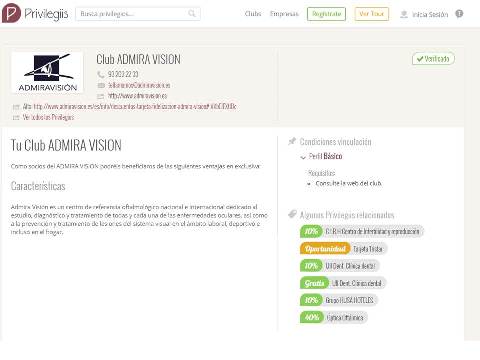The image size is (480, 360).
Task: Click the icon beside the Alta link
Action: [16, 107]
